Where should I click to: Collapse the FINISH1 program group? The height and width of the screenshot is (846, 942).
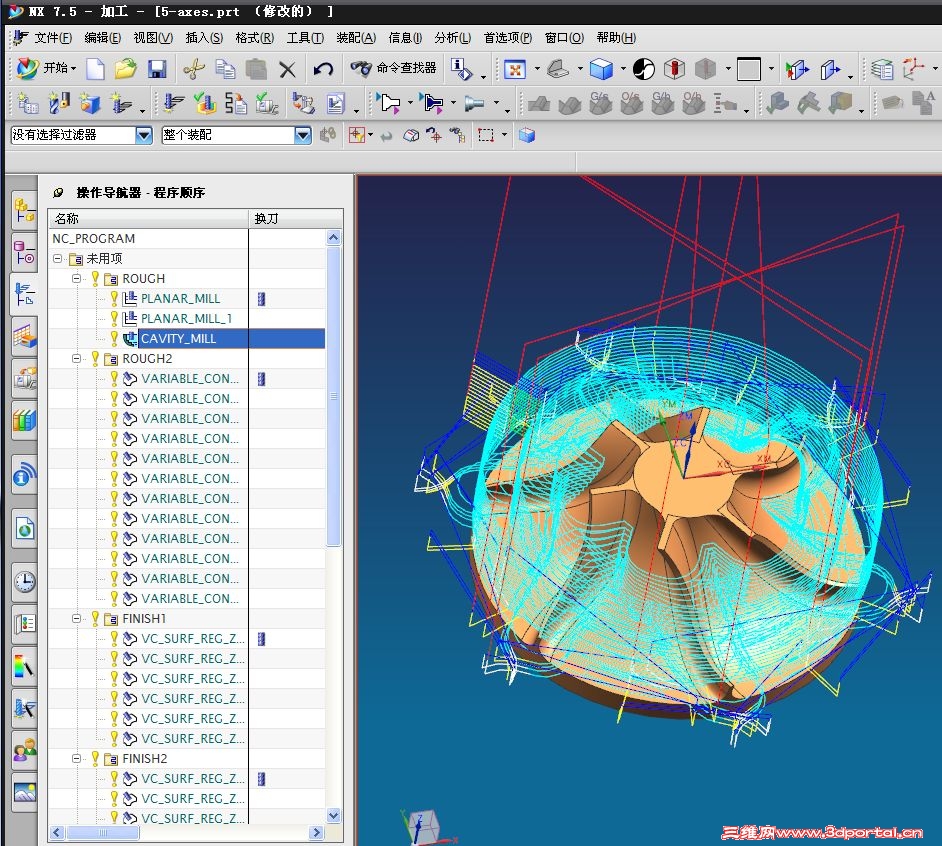(x=76, y=618)
